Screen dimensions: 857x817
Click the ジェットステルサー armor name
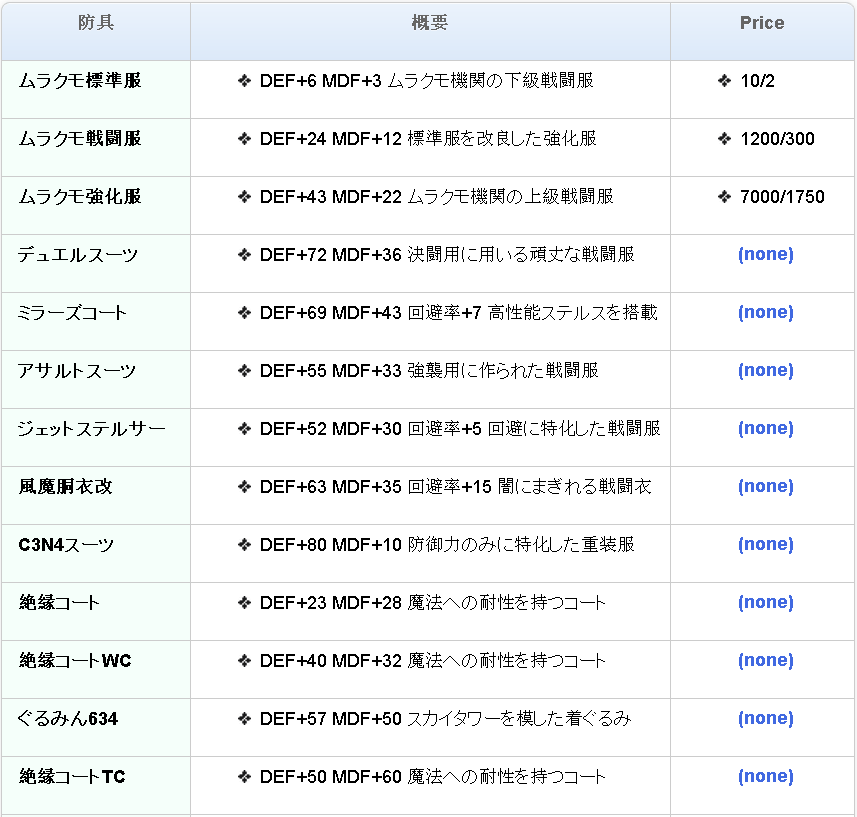point(91,429)
